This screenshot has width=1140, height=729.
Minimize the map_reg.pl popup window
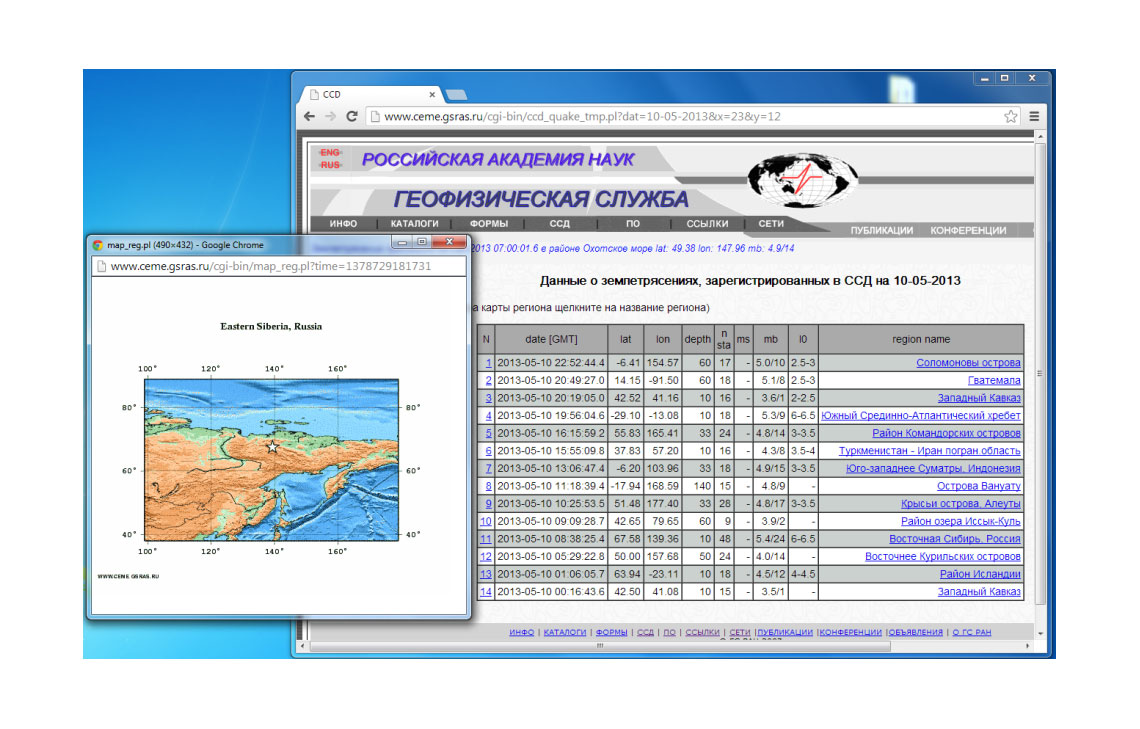click(x=402, y=241)
